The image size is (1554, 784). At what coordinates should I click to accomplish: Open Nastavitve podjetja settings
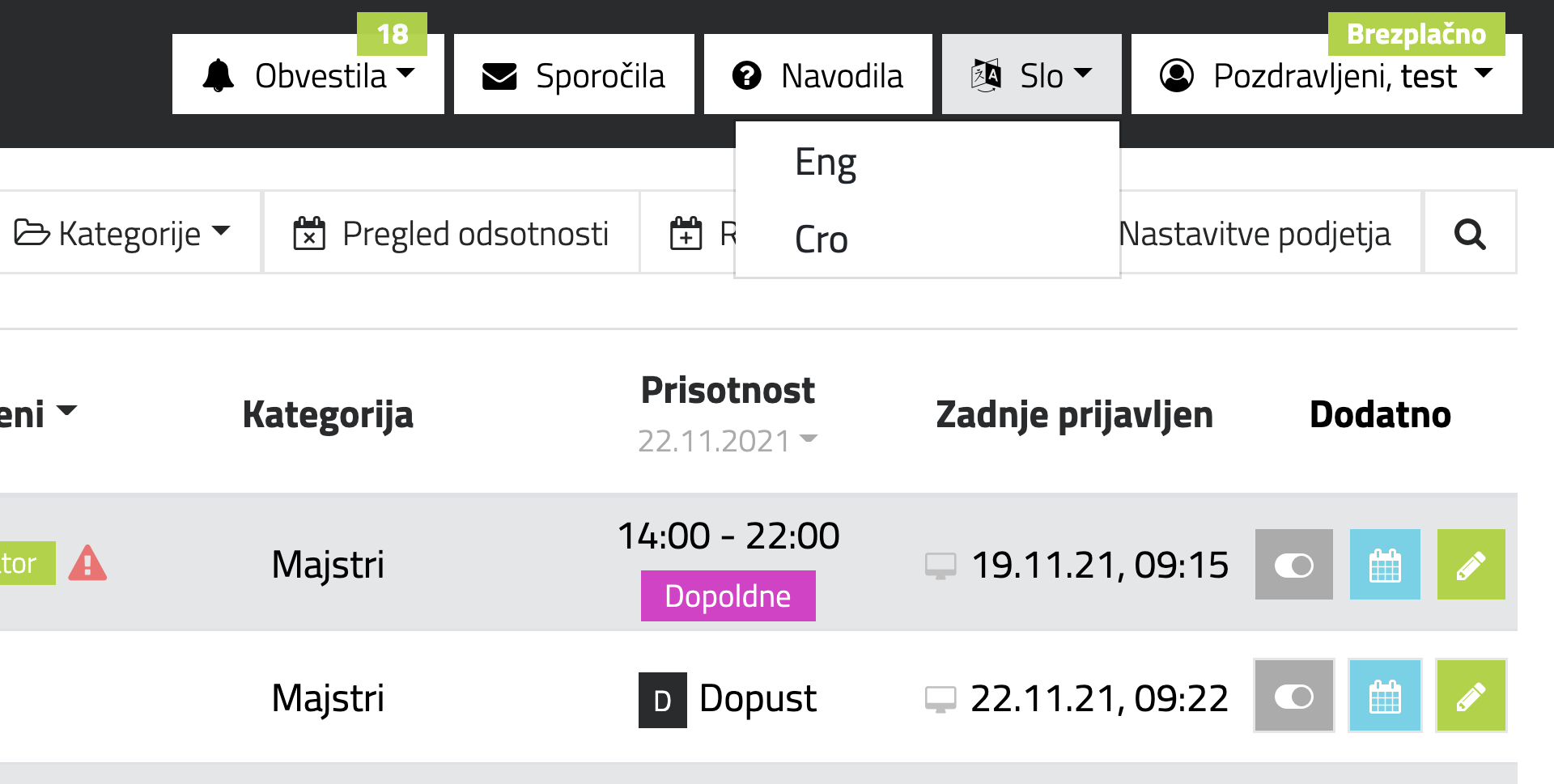1255,234
